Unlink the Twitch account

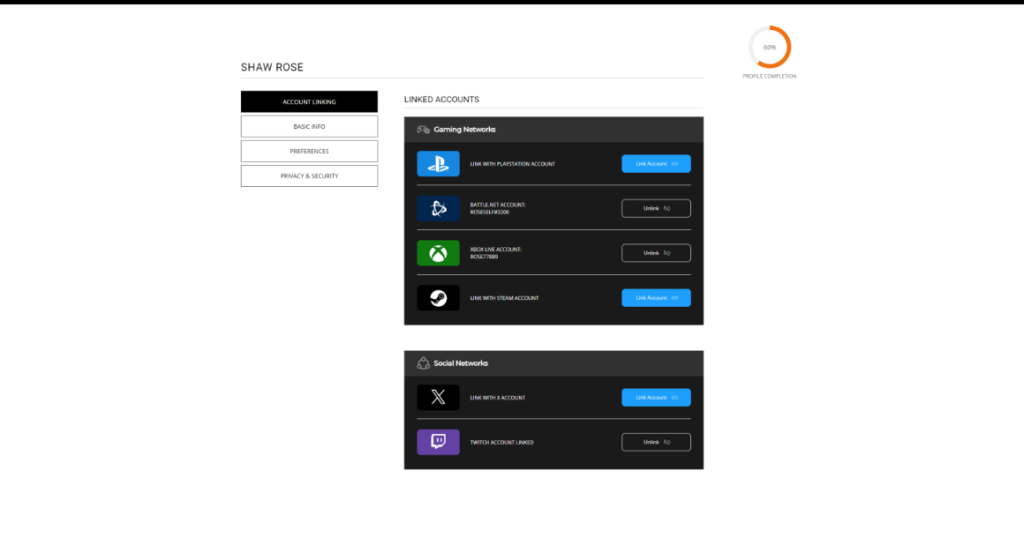tap(656, 442)
